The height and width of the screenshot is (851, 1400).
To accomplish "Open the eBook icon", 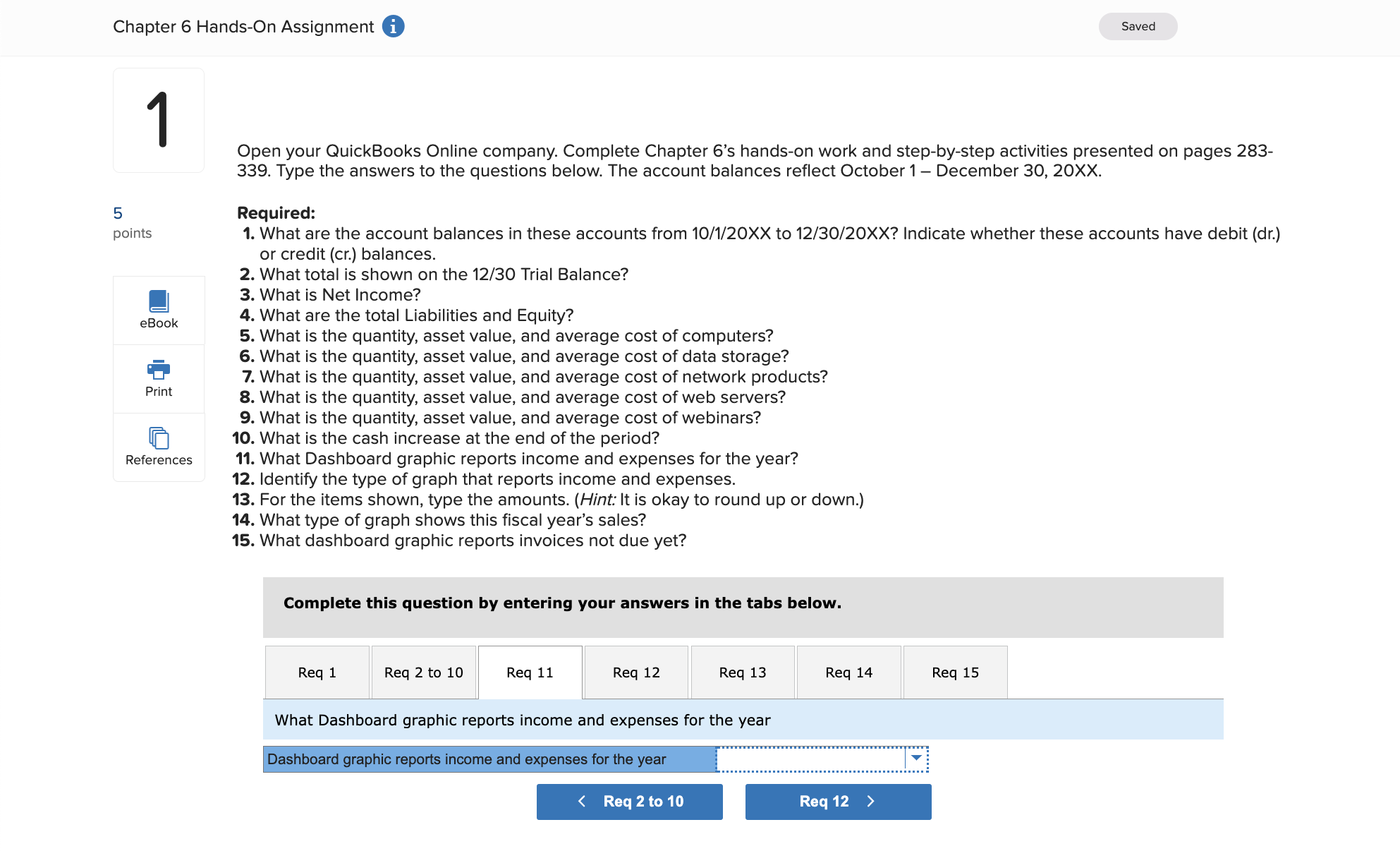I will [x=159, y=301].
